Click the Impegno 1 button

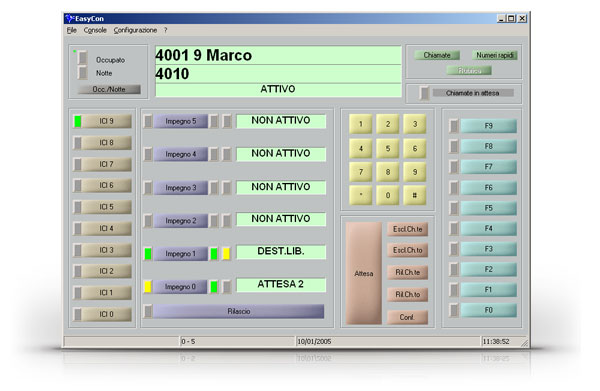point(181,254)
